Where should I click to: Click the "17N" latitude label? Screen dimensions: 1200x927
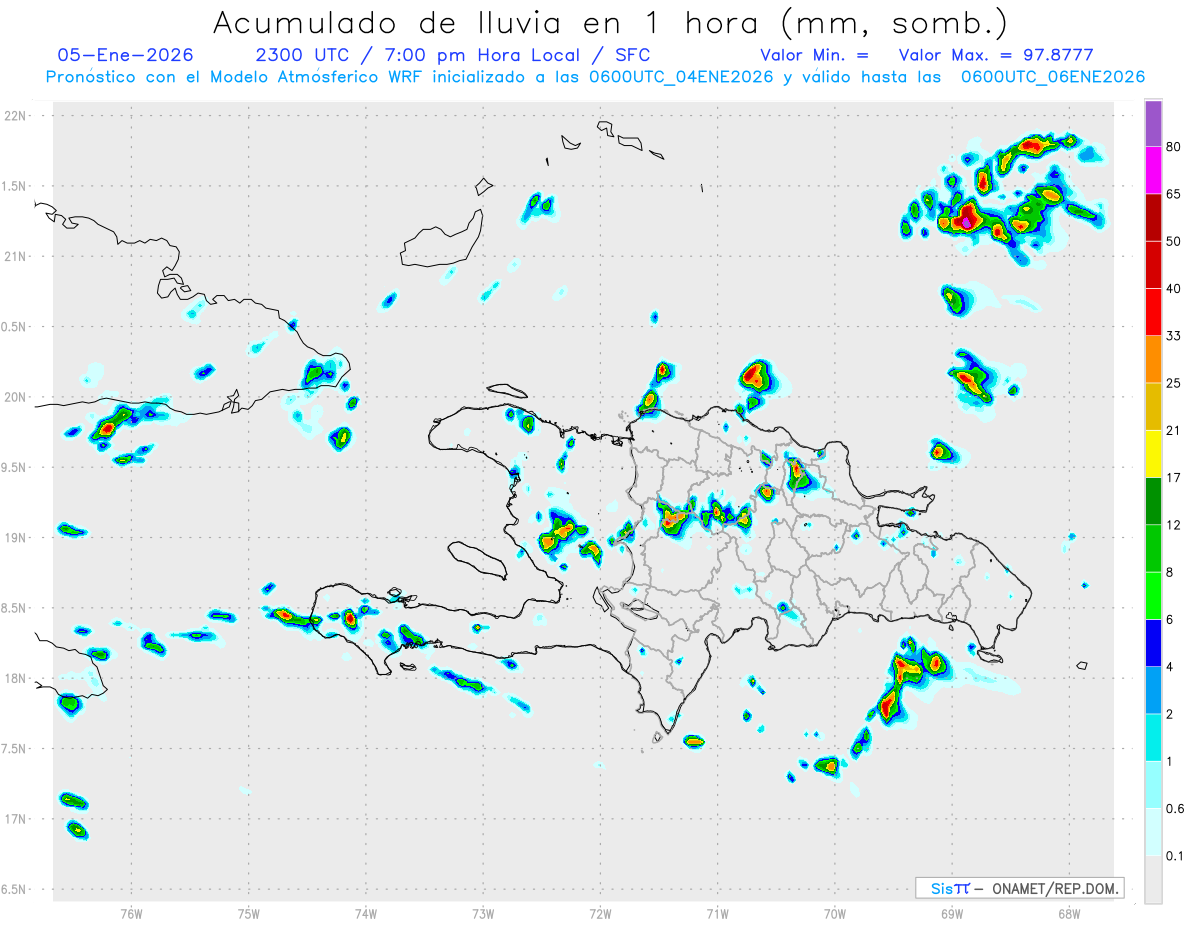click(x=16, y=819)
